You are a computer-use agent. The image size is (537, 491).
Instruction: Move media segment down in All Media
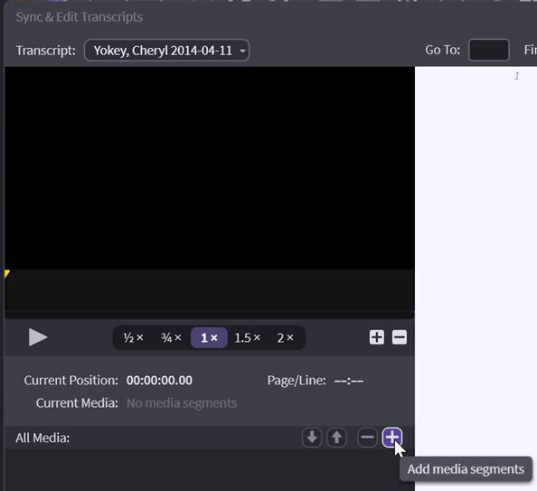point(312,437)
